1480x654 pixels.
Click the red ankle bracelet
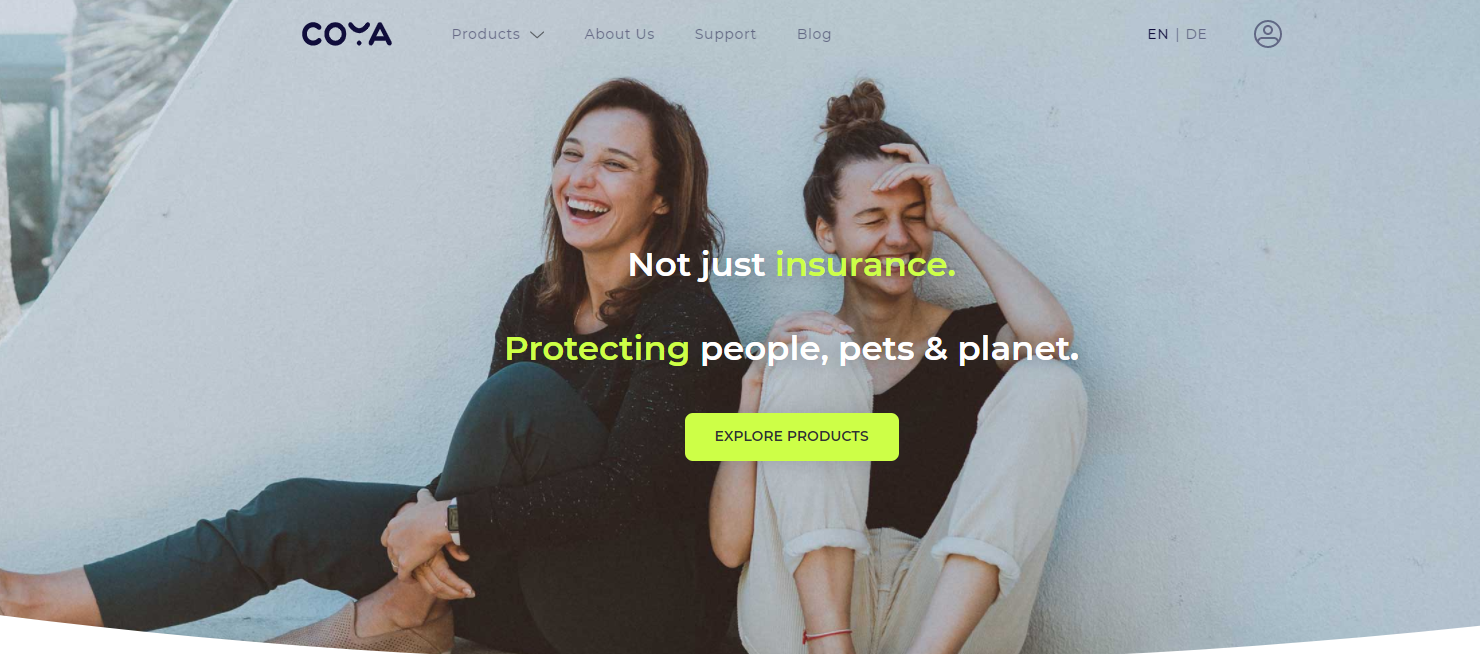tap(827, 634)
